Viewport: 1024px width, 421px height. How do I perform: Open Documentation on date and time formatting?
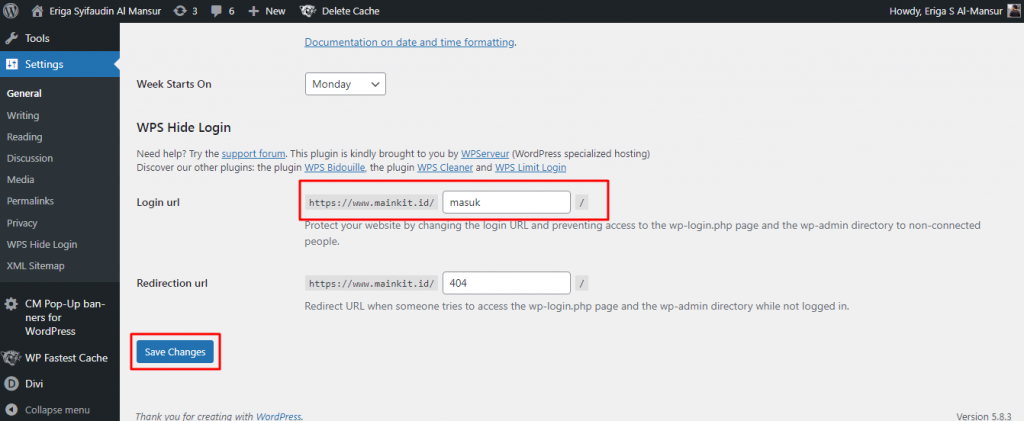409,42
